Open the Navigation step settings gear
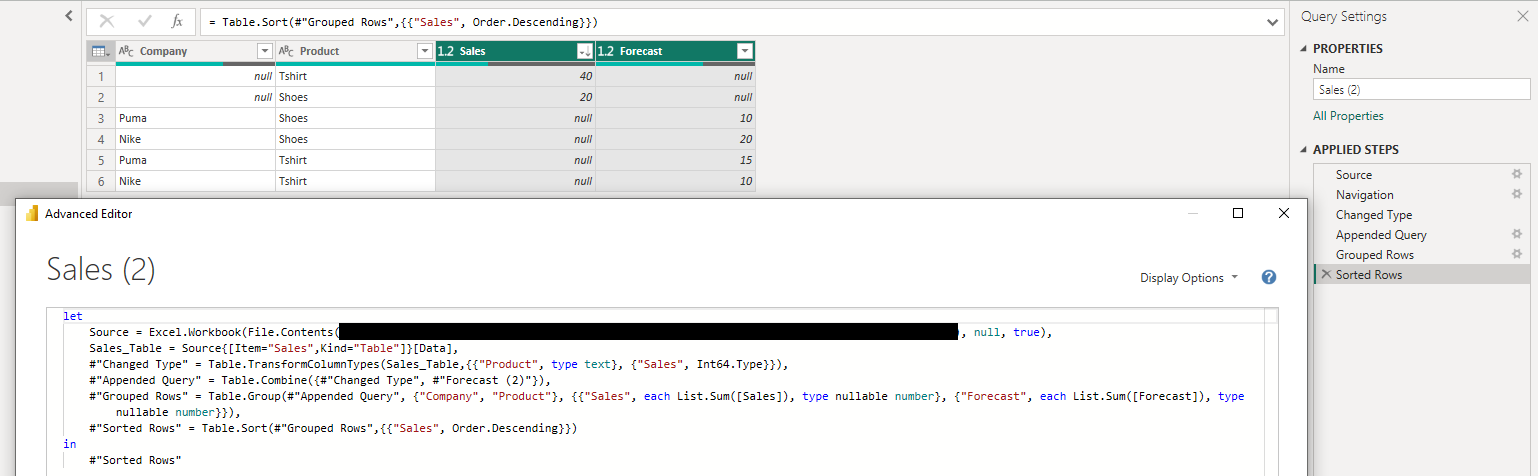1538x476 pixels. [1516, 194]
